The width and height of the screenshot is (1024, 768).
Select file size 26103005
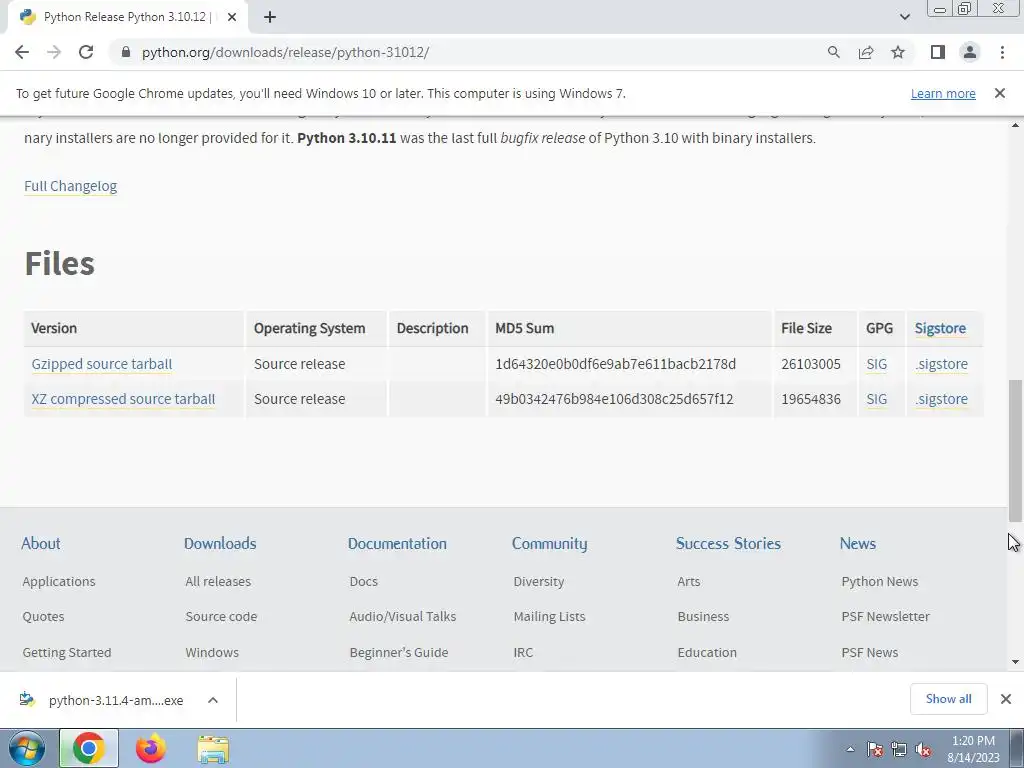[810, 364]
